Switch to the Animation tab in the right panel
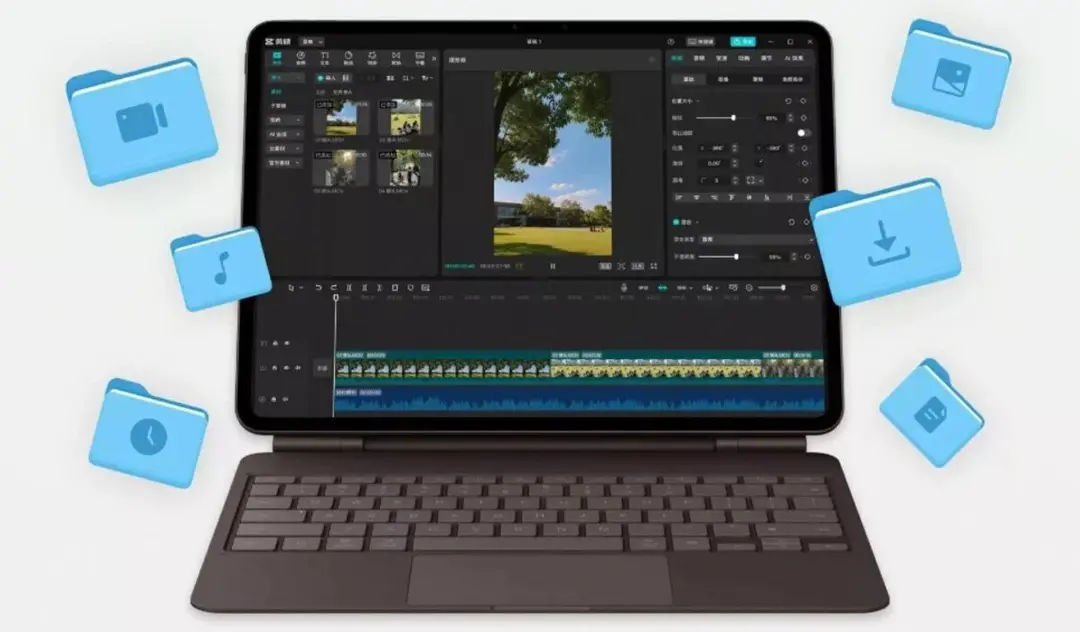Image resolution: width=1080 pixels, height=632 pixels. (744, 59)
